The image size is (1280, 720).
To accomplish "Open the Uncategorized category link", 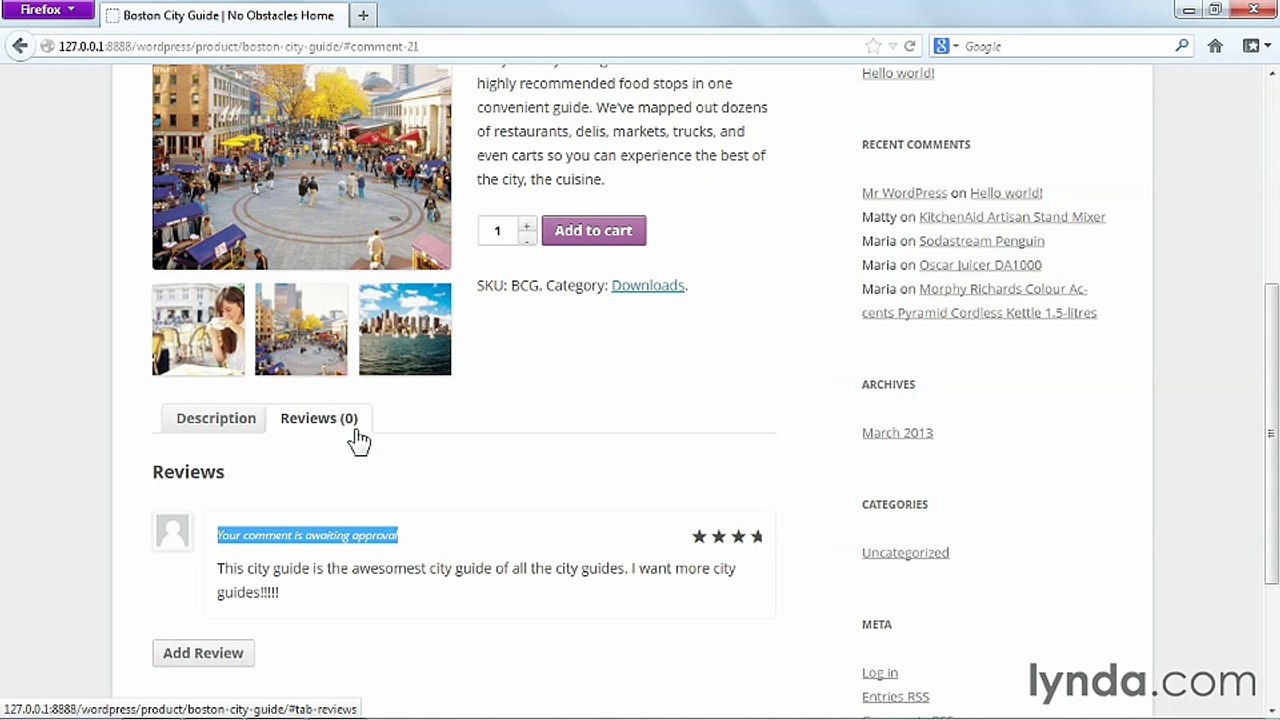I will coord(905,553).
